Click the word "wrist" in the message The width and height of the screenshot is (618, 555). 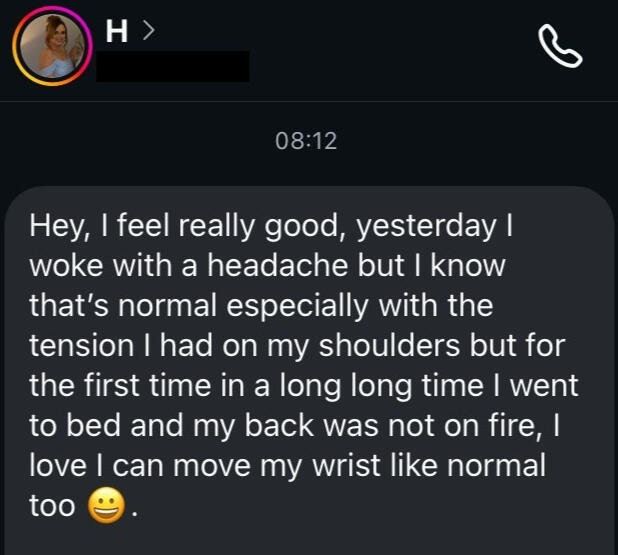point(346,465)
